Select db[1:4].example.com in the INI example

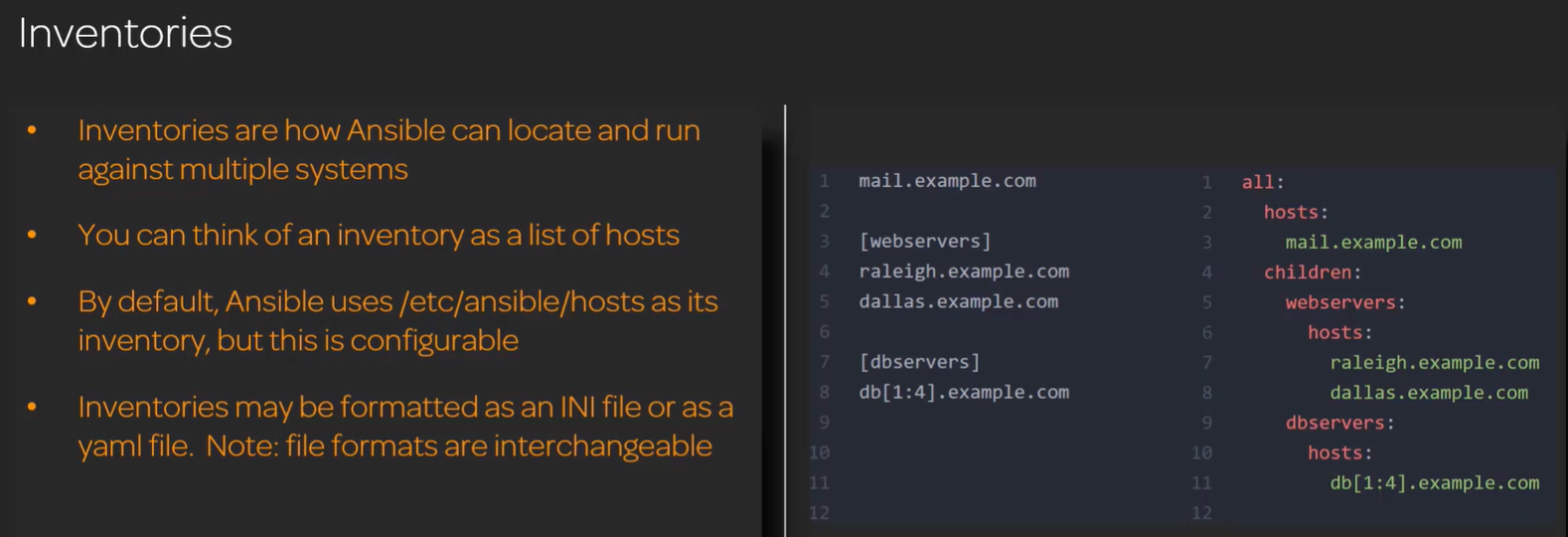[x=963, y=392]
